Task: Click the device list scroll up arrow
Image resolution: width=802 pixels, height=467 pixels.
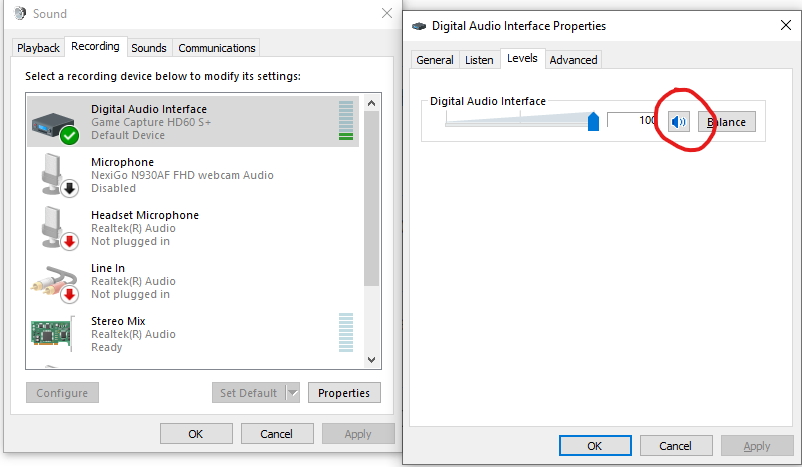Action: pyautogui.click(x=372, y=103)
